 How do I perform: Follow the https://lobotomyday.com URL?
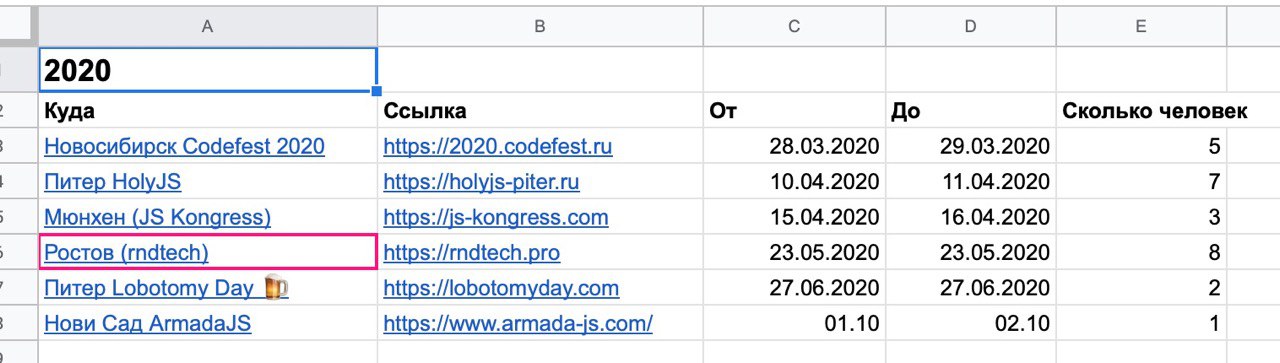(501, 288)
